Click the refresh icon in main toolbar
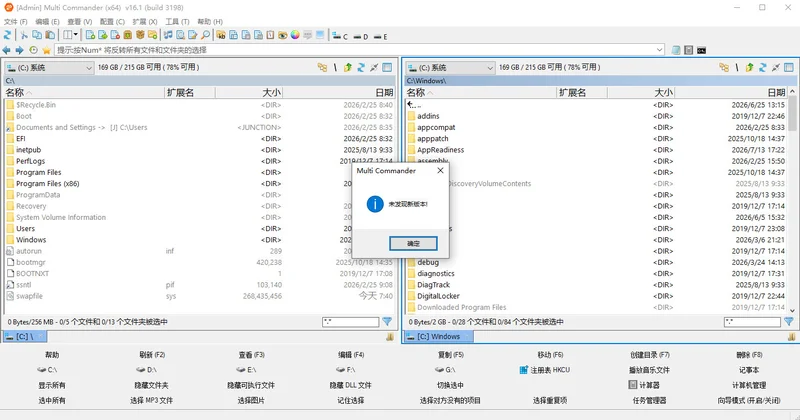The height and width of the screenshot is (420, 800). 7,35
